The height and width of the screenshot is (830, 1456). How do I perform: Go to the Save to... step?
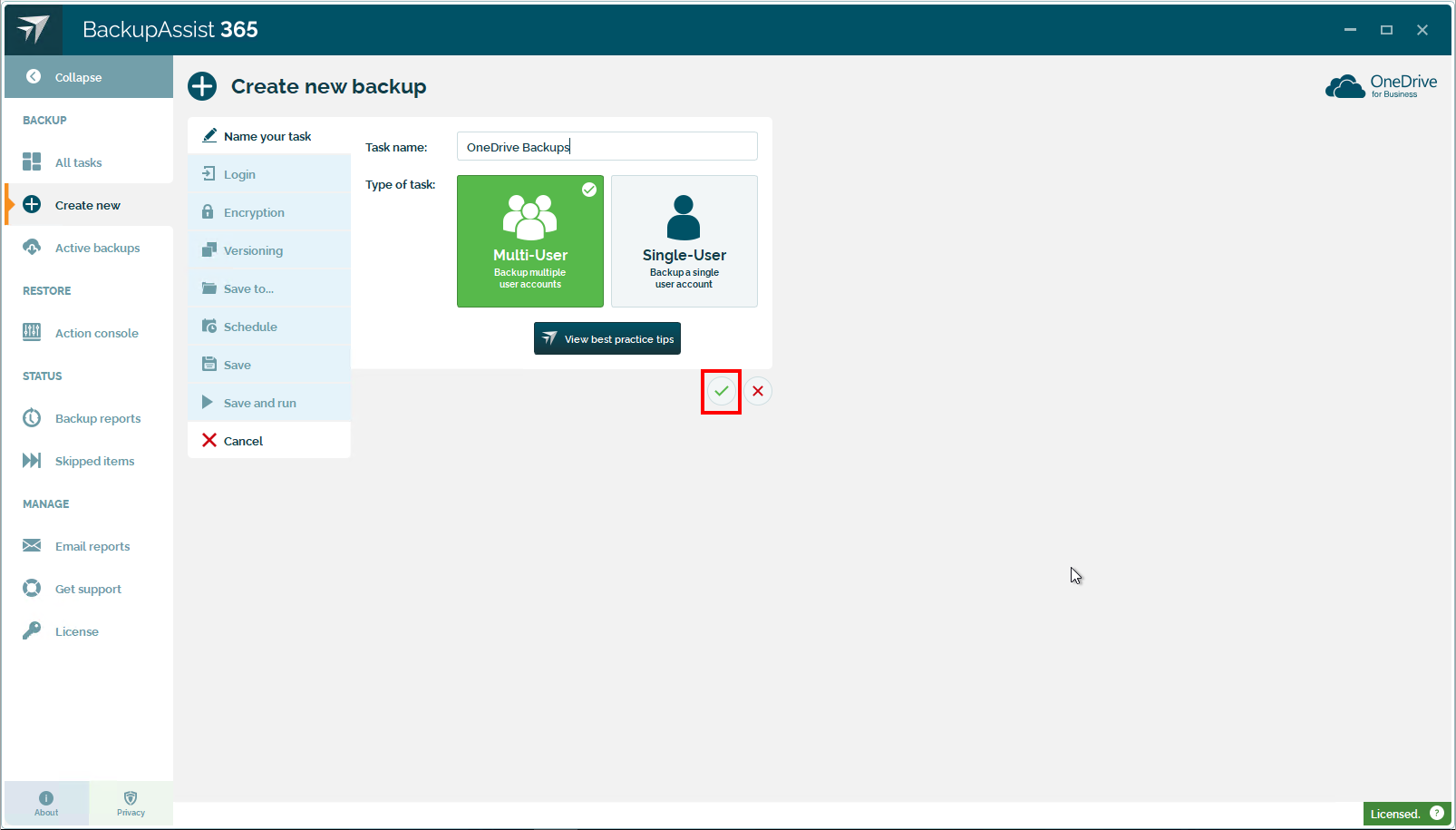[x=269, y=288]
